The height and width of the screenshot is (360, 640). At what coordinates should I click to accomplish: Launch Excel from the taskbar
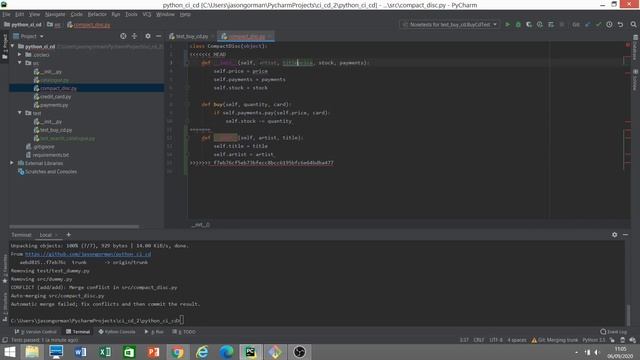105,352
